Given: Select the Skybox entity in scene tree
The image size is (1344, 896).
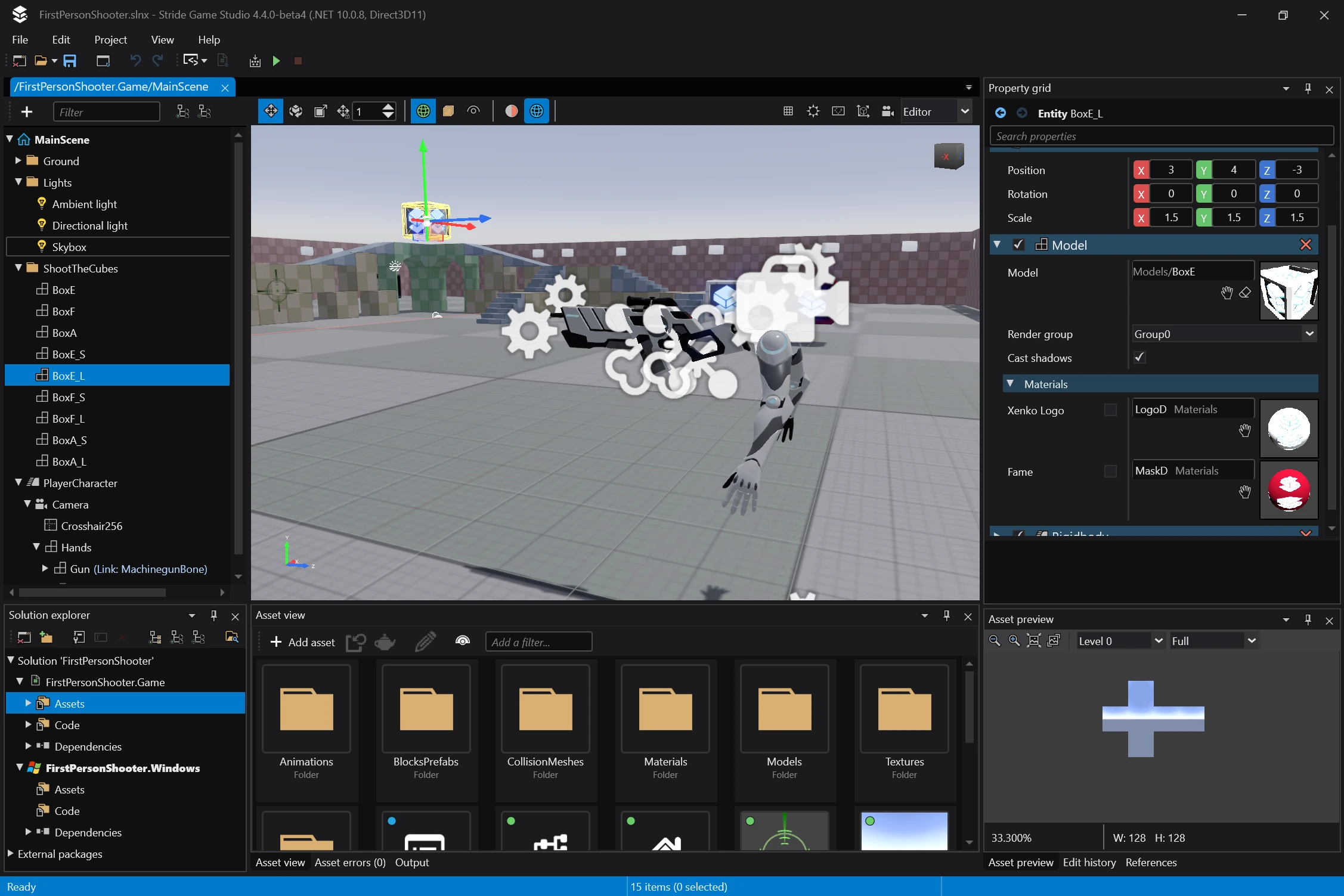Looking at the screenshot, I should [117, 247].
